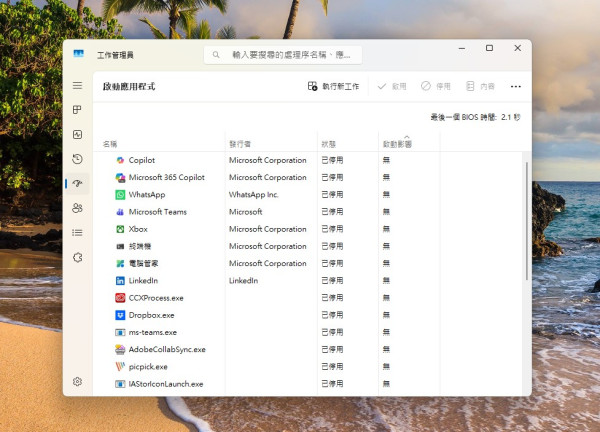
Task: Click the ms-teams.exe icon
Action: pos(120,332)
